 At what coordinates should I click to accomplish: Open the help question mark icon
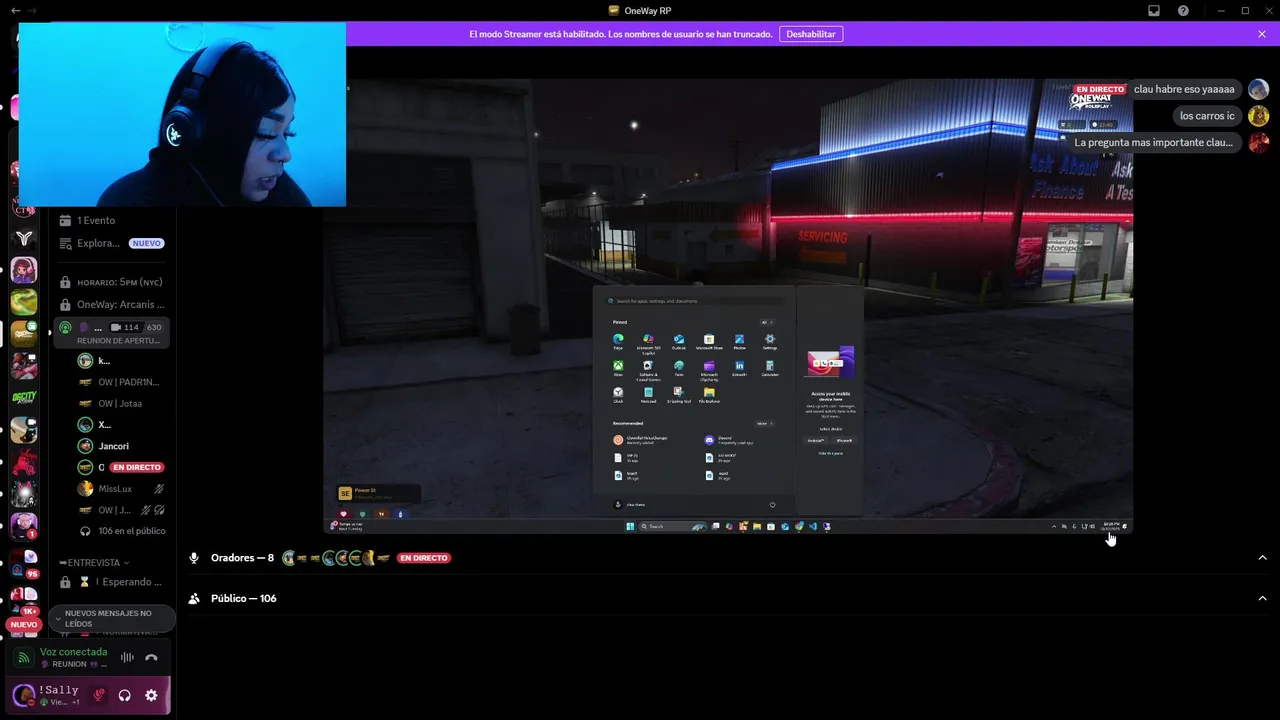pyautogui.click(x=1183, y=11)
